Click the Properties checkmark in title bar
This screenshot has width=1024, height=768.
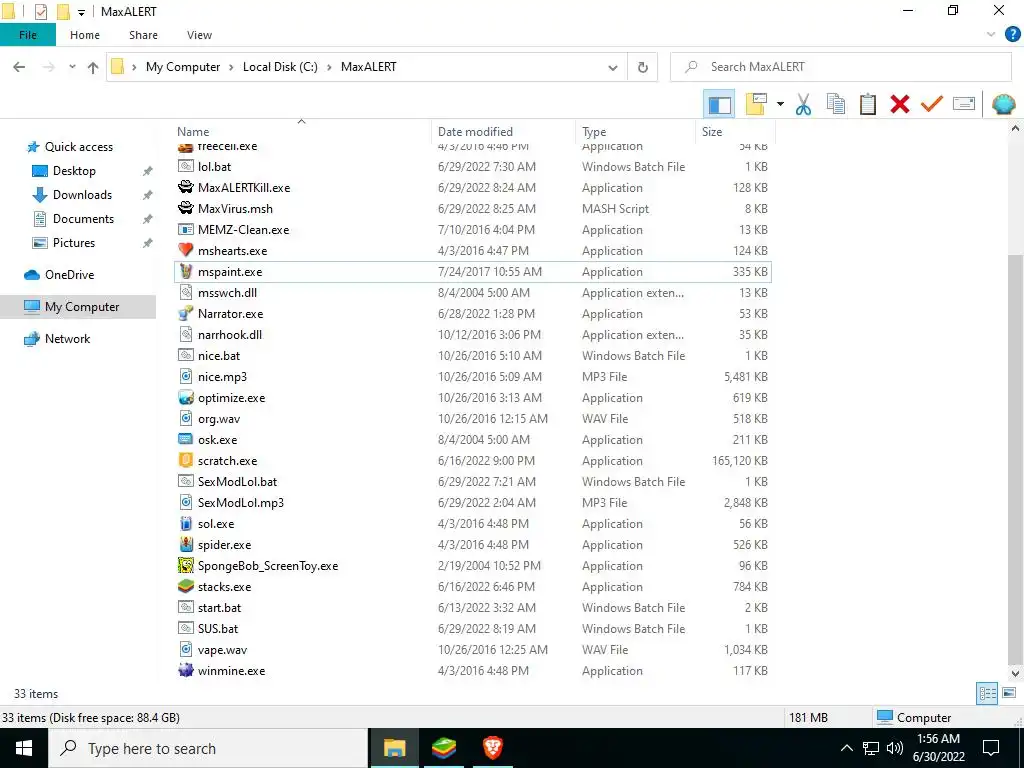(x=40, y=12)
